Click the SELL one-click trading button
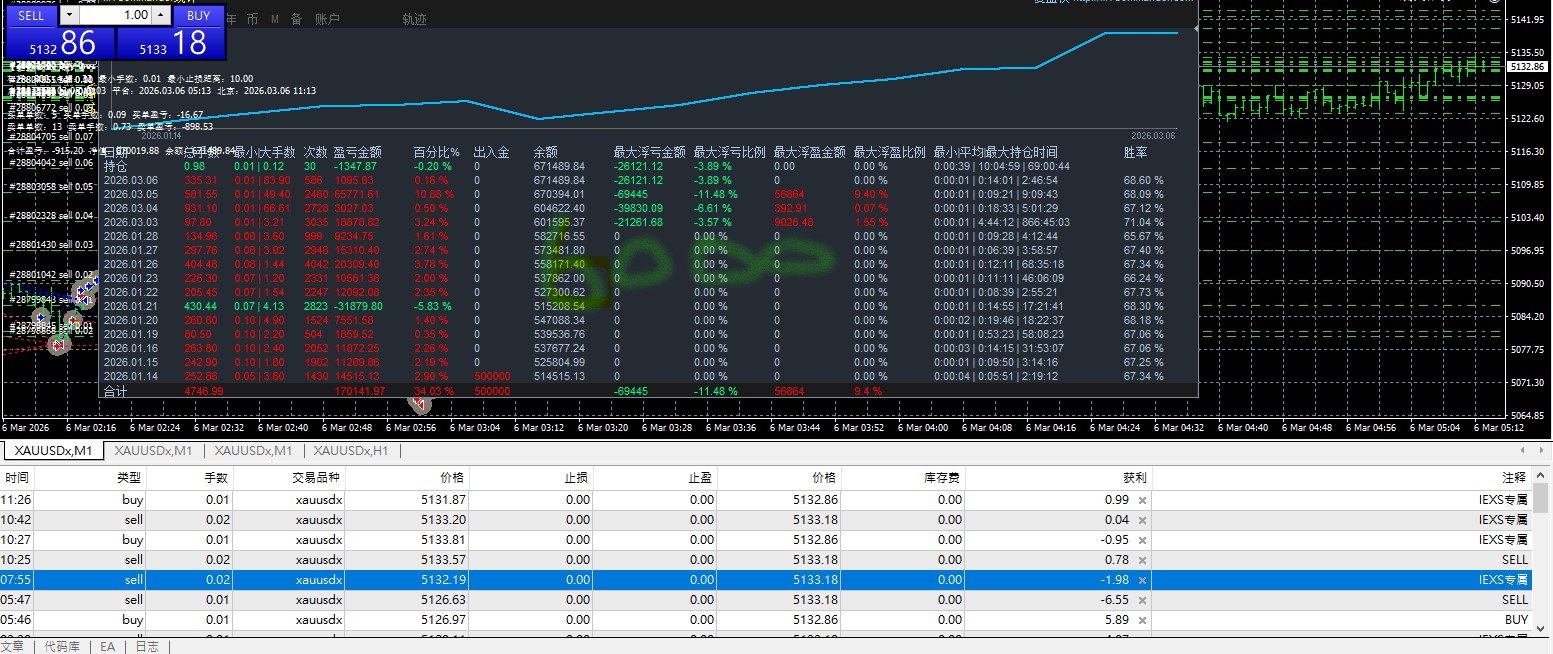 (31, 15)
